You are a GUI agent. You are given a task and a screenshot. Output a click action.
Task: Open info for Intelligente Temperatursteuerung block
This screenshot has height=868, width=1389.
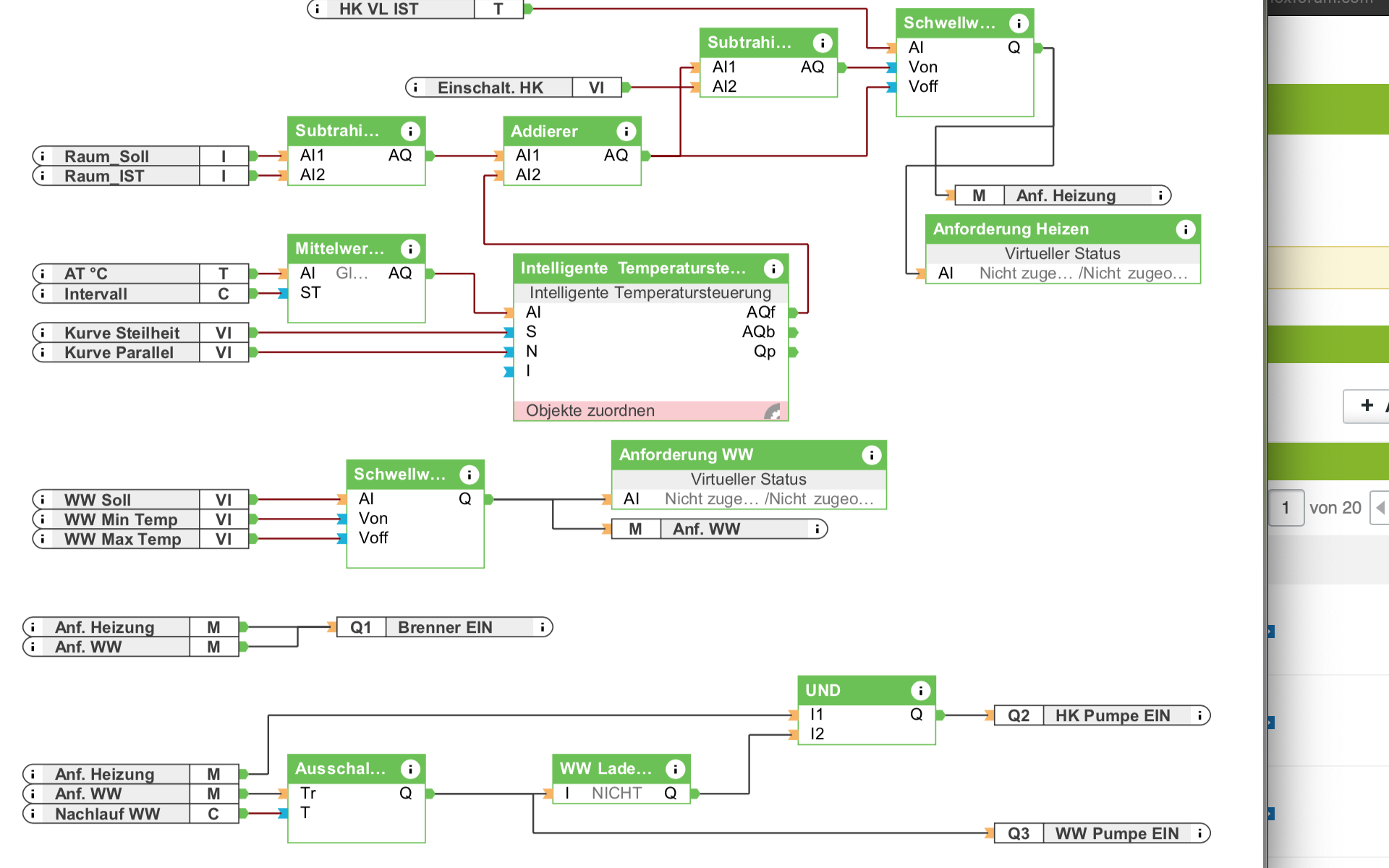(x=773, y=269)
